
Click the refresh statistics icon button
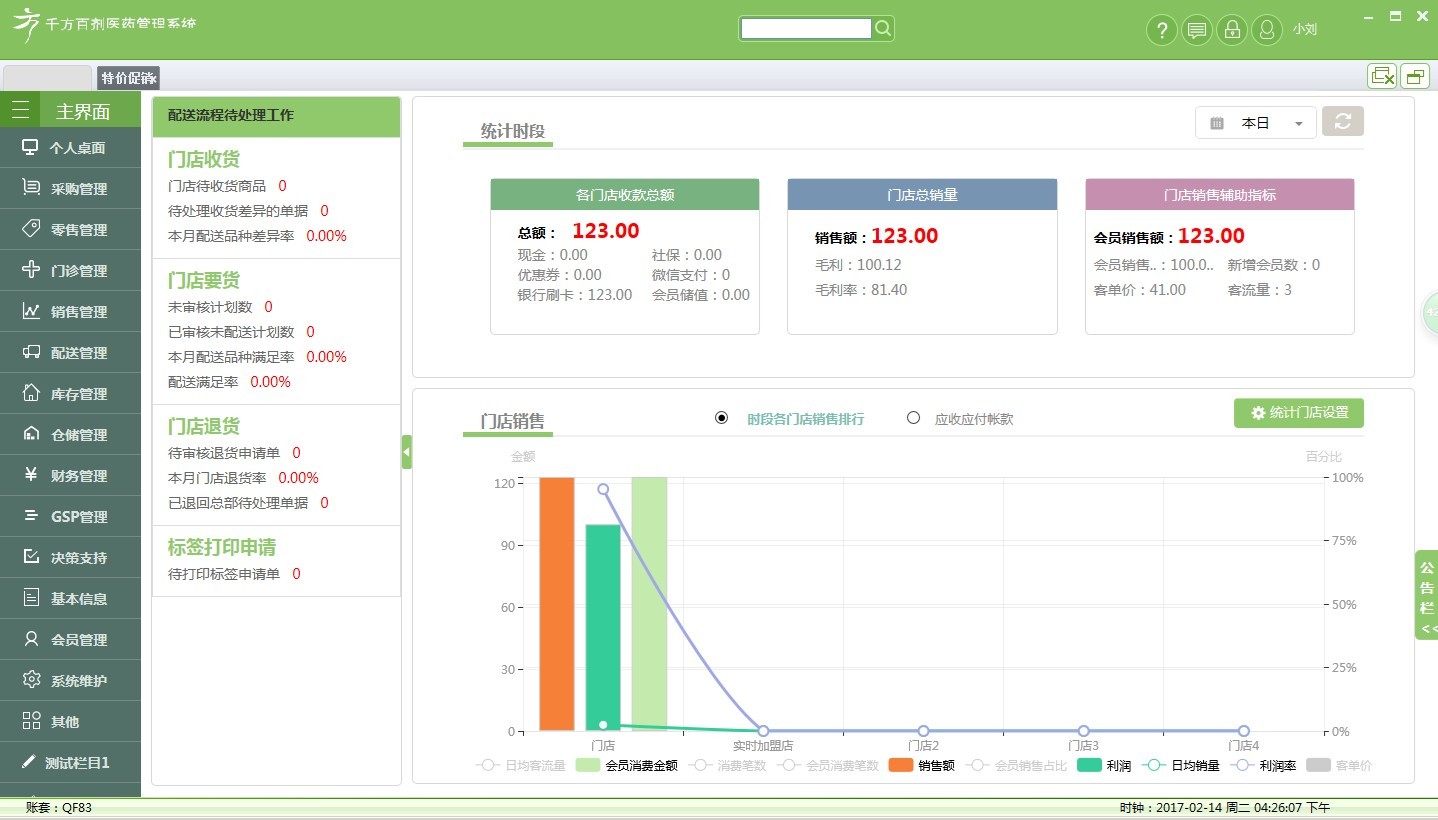(x=1342, y=122)
